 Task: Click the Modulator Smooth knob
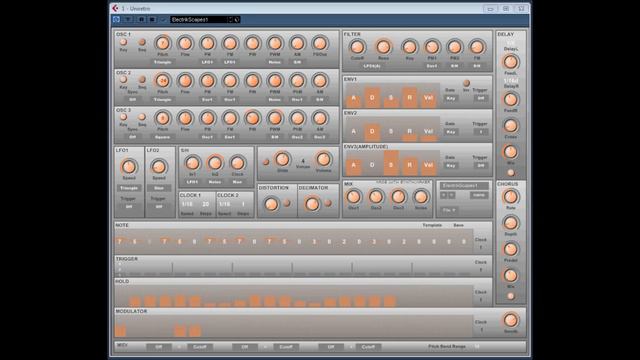510,320
